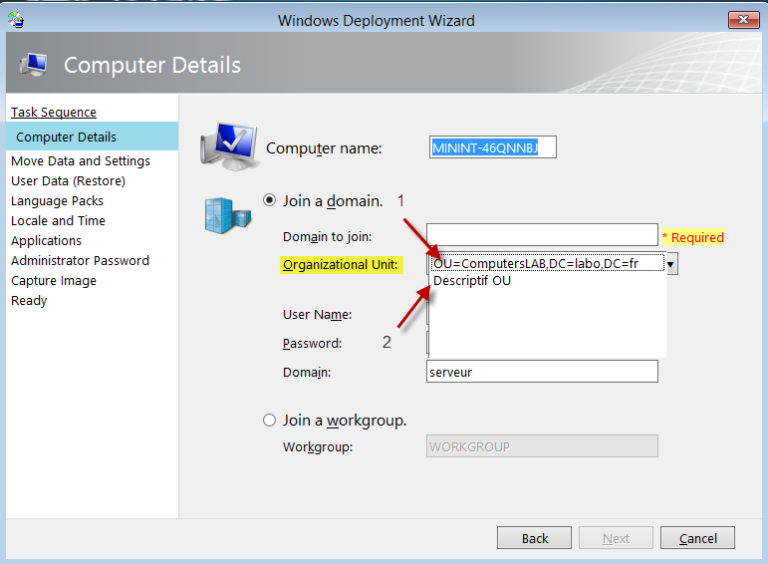
Task: Open the Organizational Unit dropdown arrow
Action: 672,264
